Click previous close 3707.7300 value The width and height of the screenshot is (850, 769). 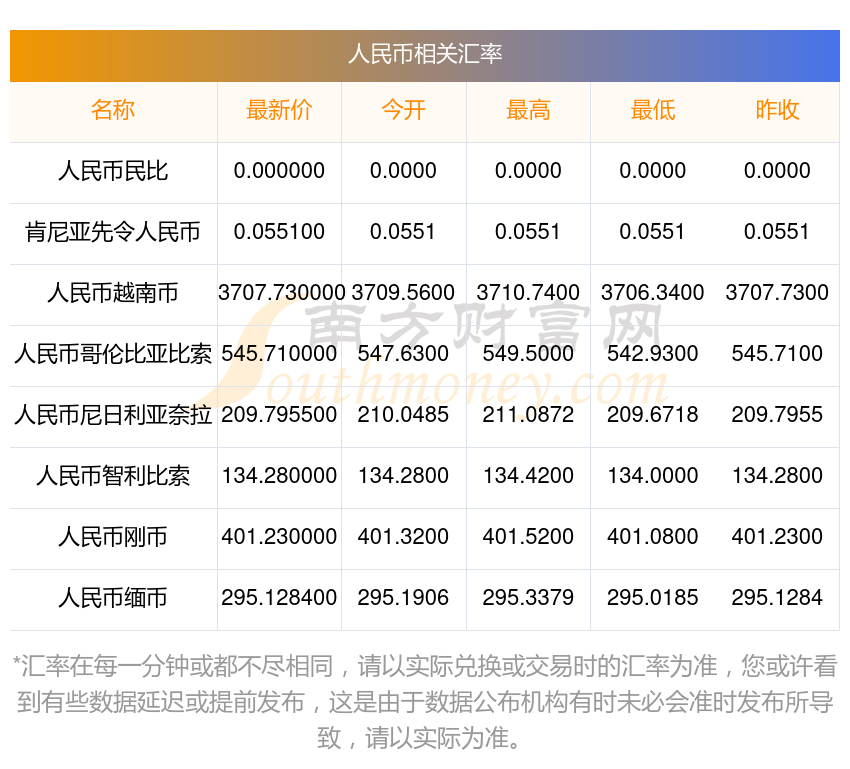click(x=777, y=293)
